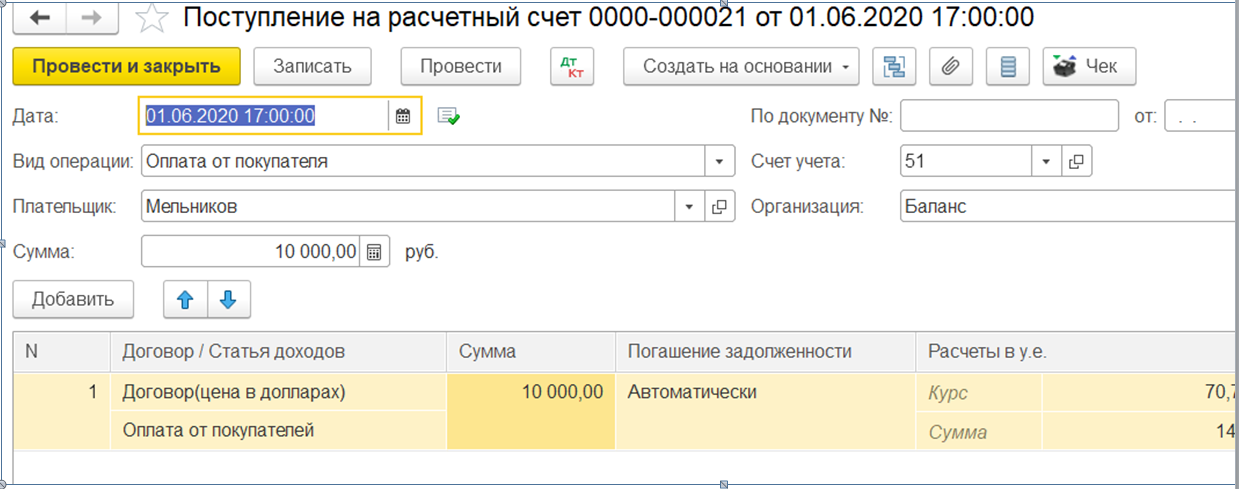Image resolution: width=1239 pixels, height=489 pixels.
Task: Open the document structure (related documents) icon
Action: click(894, 67)
